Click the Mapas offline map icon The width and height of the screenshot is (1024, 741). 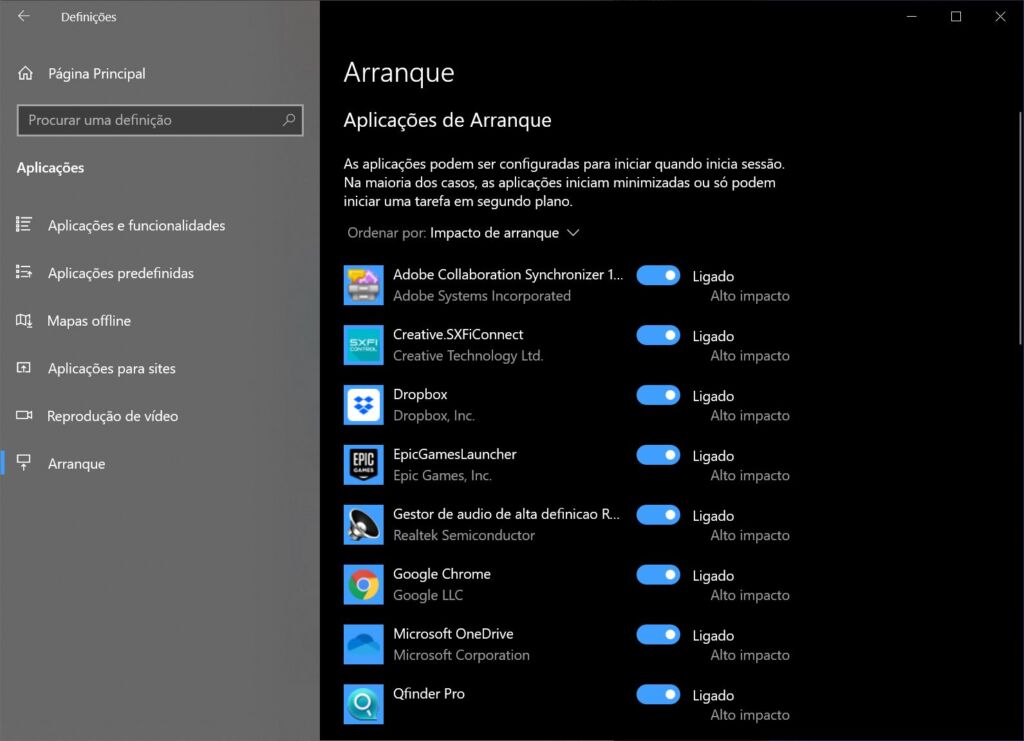24,320
